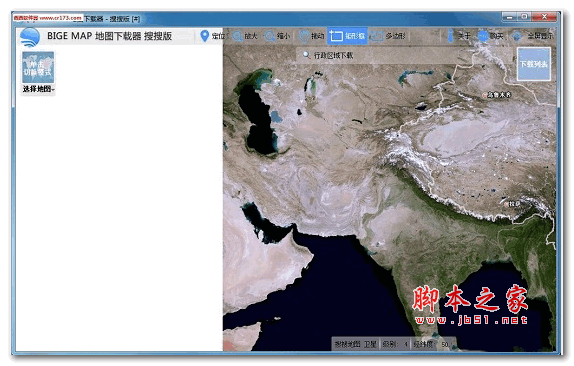The width and height of the screenshot is (574, 366).
Task: Switch to 全屏显示 fullscreen view
Action: tap(533, 36)
